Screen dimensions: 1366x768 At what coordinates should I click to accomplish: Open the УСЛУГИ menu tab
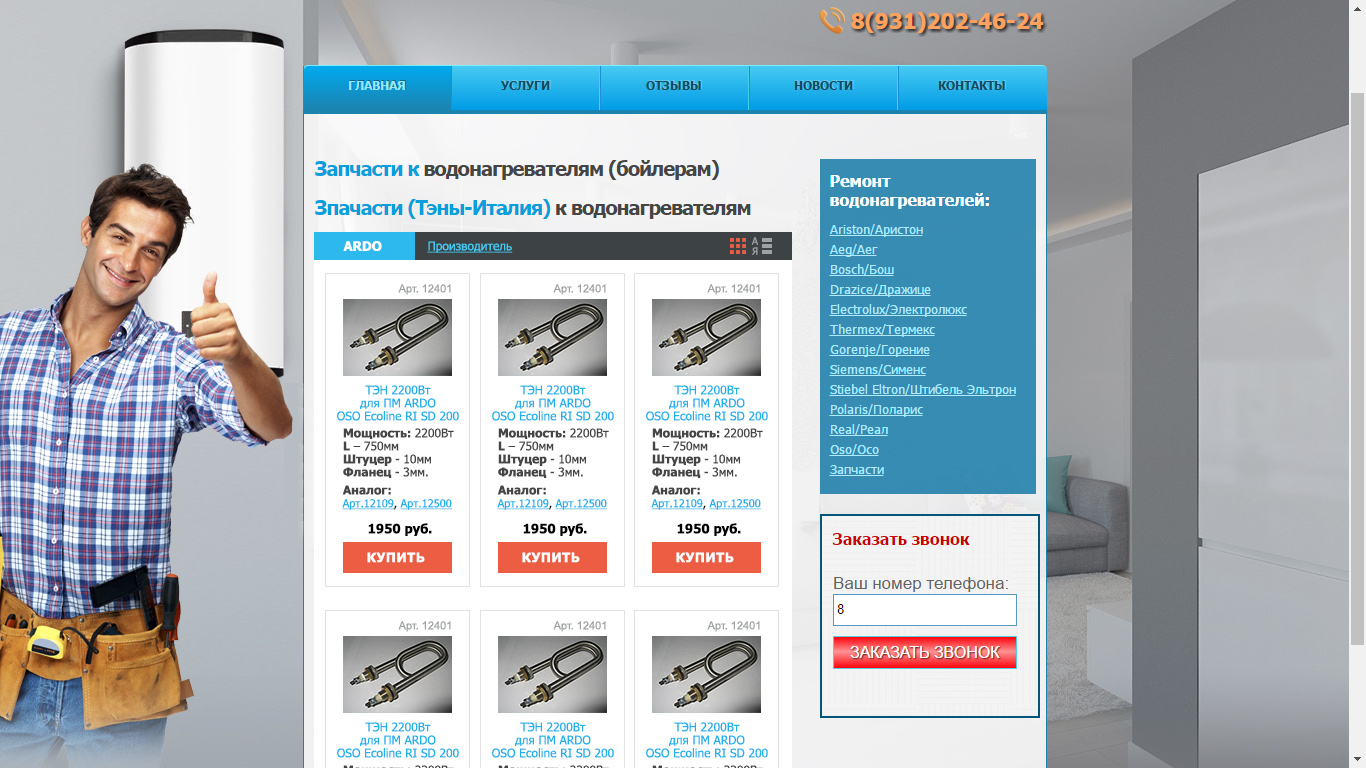[525, 87]
